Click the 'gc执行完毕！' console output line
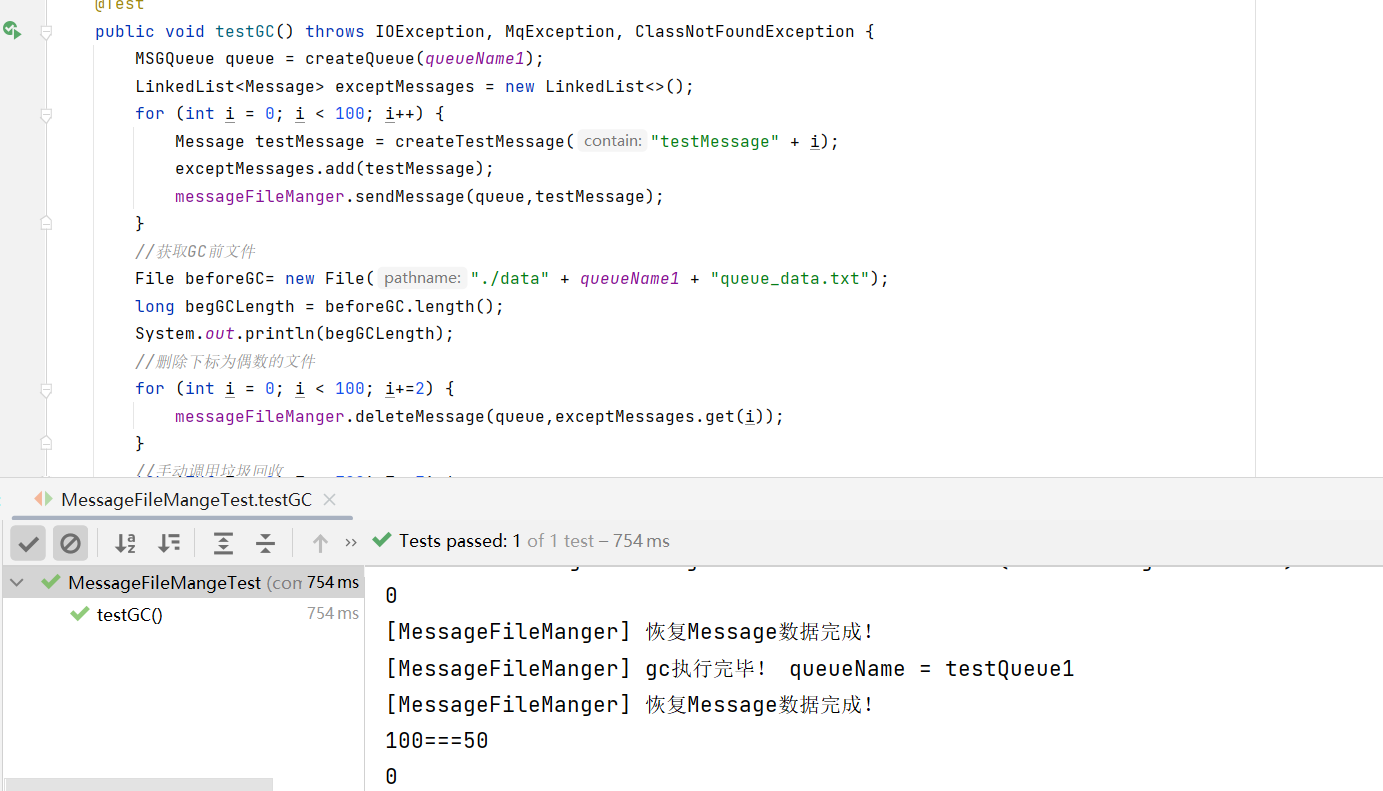1383x791 pixels. pyautogui.click(x=730, y=668)
